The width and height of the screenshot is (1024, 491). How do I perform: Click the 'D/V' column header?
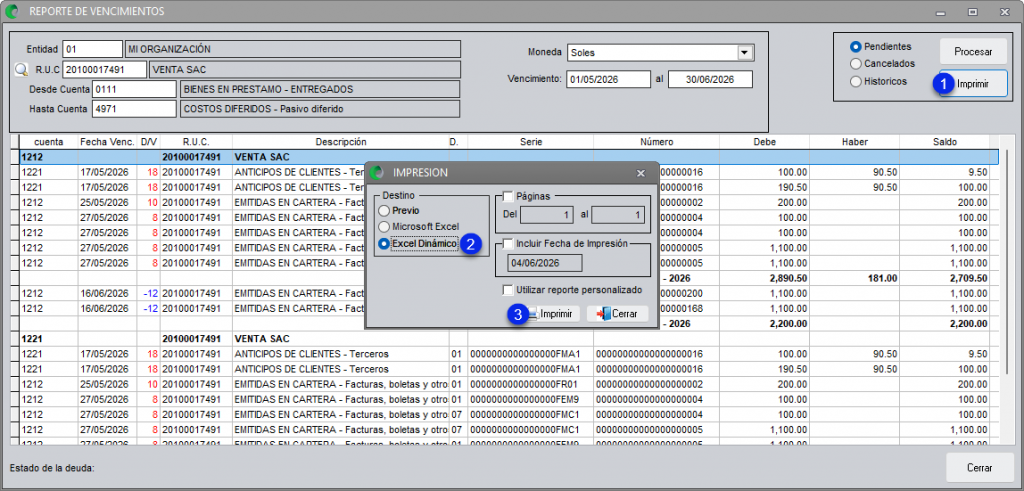tap(149, 142)
